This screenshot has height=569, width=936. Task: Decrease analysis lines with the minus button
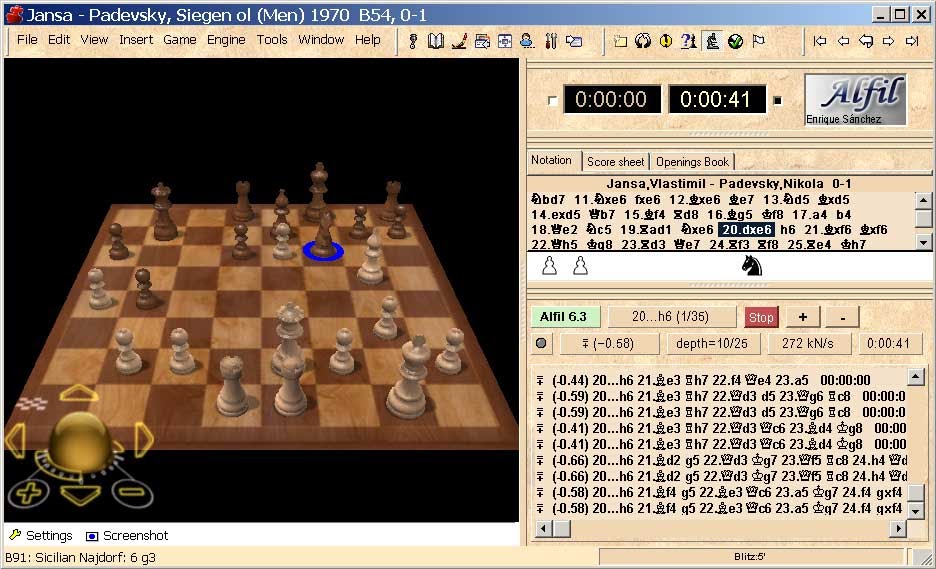[842, 317]
